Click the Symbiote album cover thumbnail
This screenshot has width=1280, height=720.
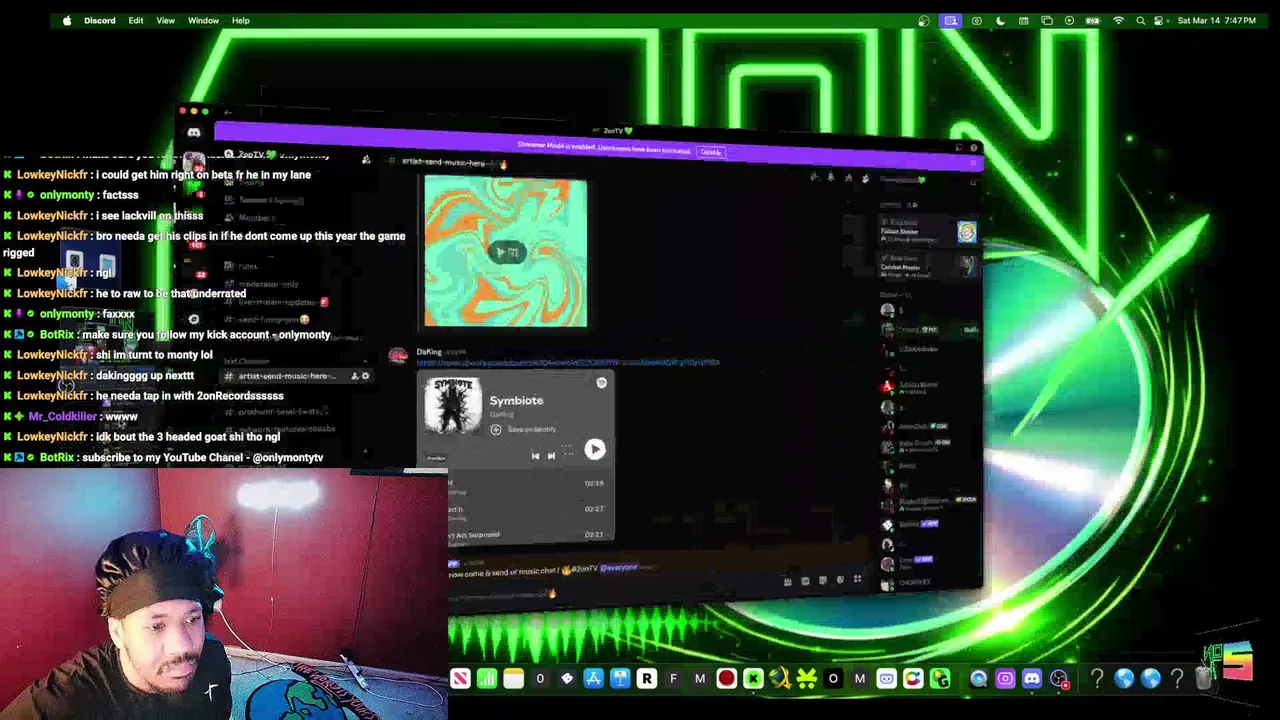tap(453, 406)
